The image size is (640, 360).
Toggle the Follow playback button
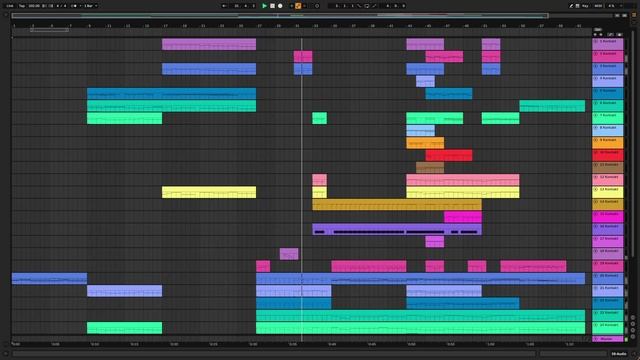point(224,6)
